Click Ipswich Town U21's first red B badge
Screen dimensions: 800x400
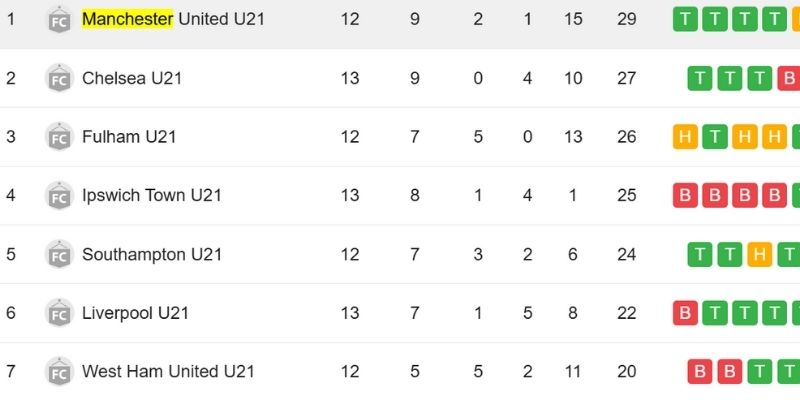(685, 195)
